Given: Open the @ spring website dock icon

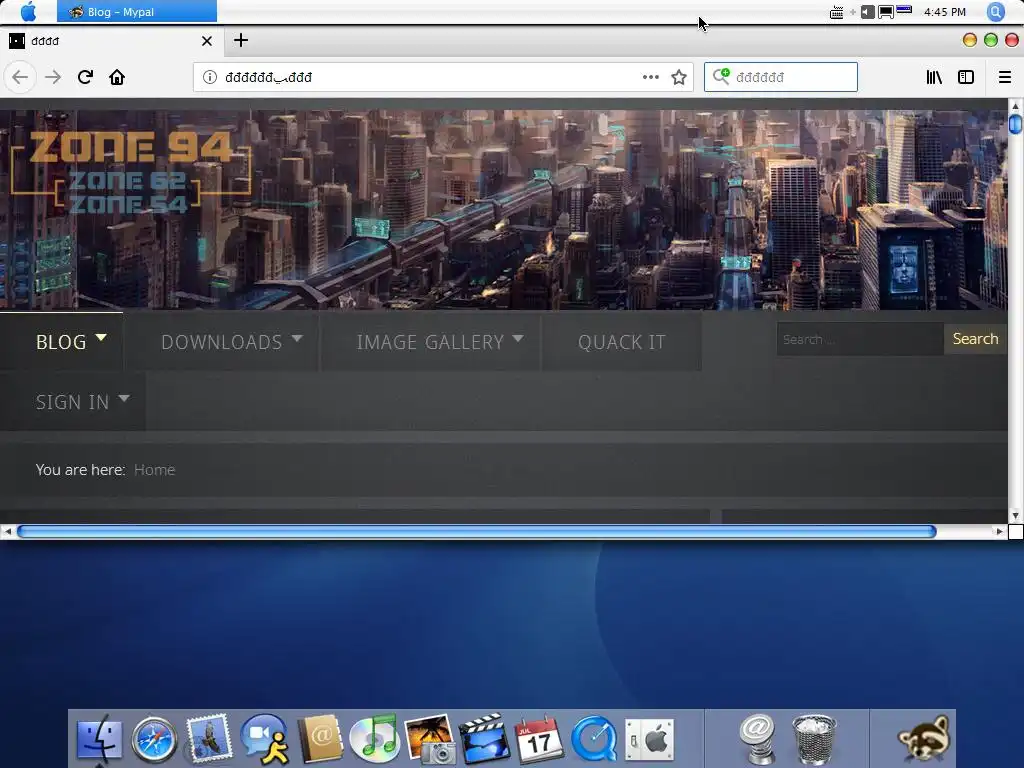Looking at the screenshot, I should (x=758, y=739).
